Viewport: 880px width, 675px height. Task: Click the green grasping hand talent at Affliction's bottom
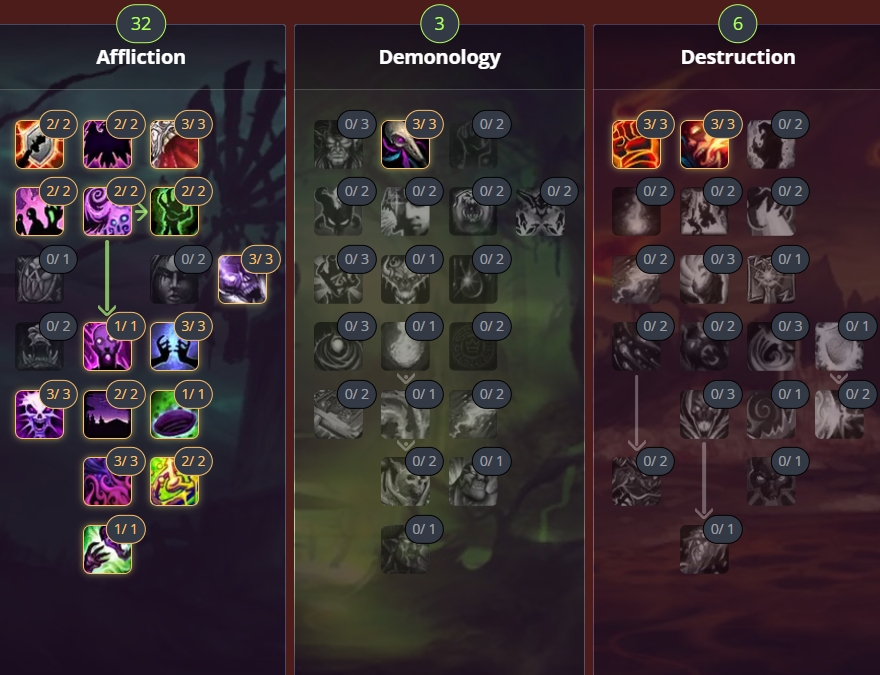(107, 549)
